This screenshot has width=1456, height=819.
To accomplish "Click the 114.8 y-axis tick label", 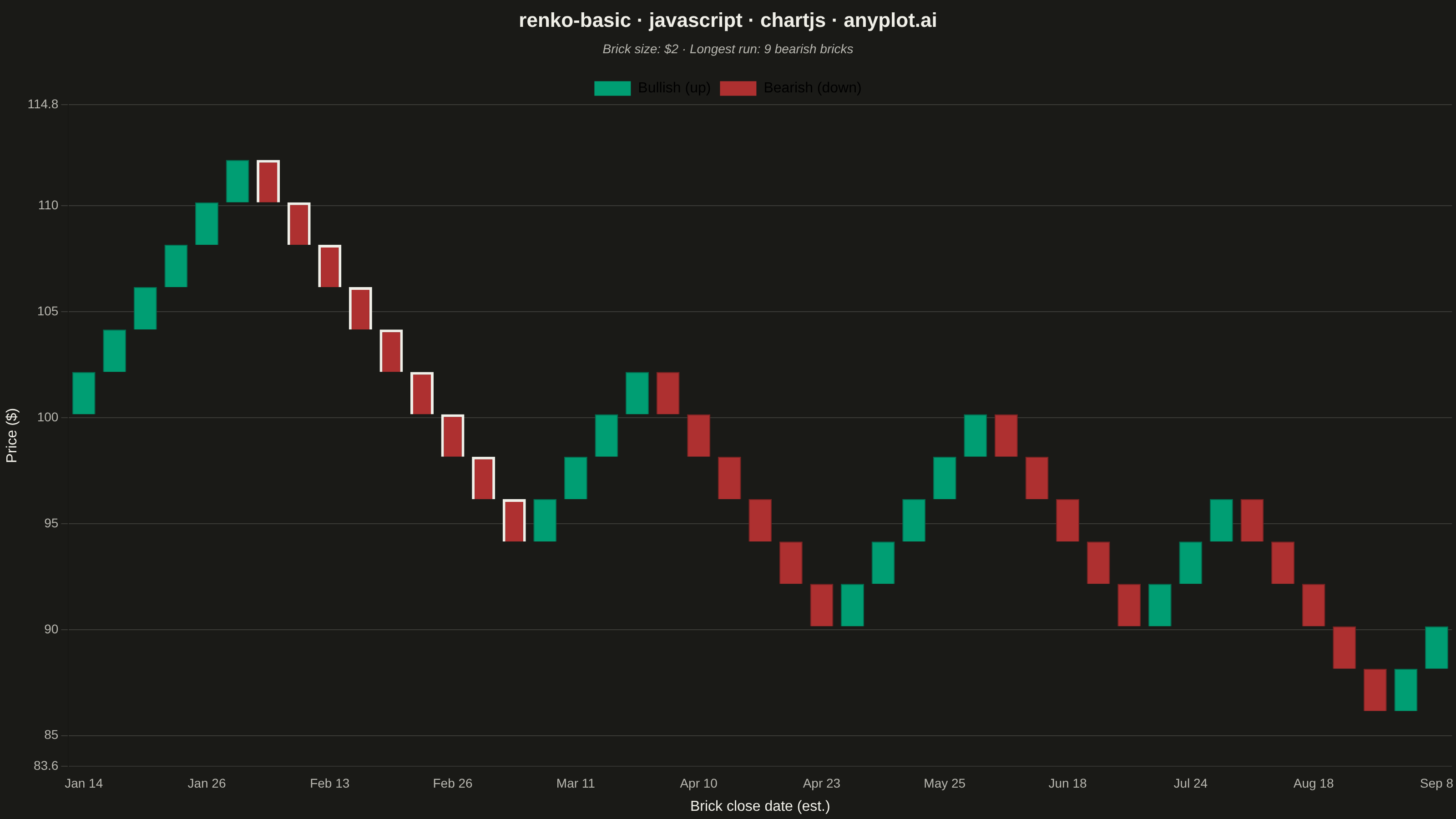I will (x=43, y=104).
